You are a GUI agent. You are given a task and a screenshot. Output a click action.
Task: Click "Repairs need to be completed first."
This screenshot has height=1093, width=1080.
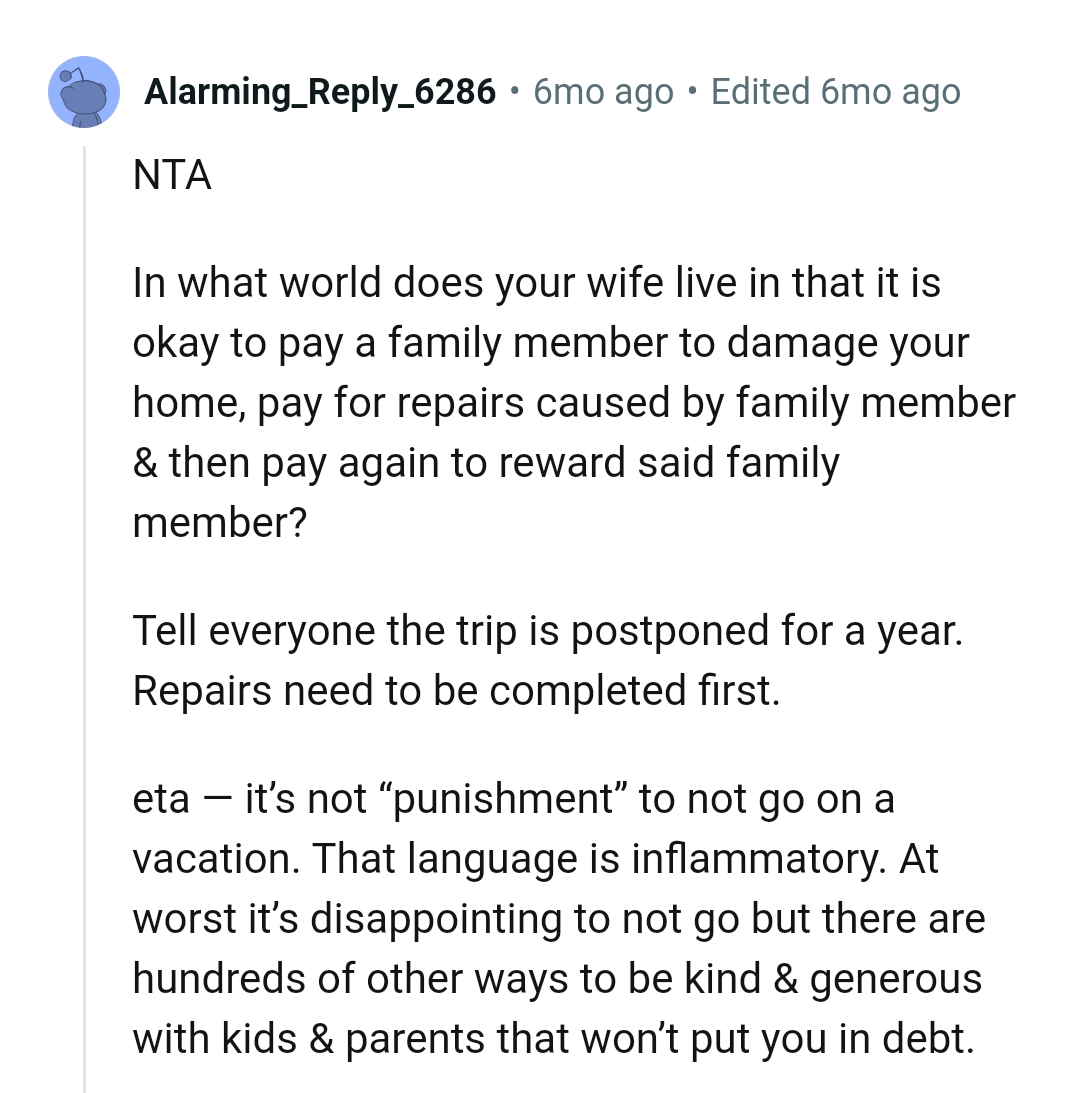(456, 690)
